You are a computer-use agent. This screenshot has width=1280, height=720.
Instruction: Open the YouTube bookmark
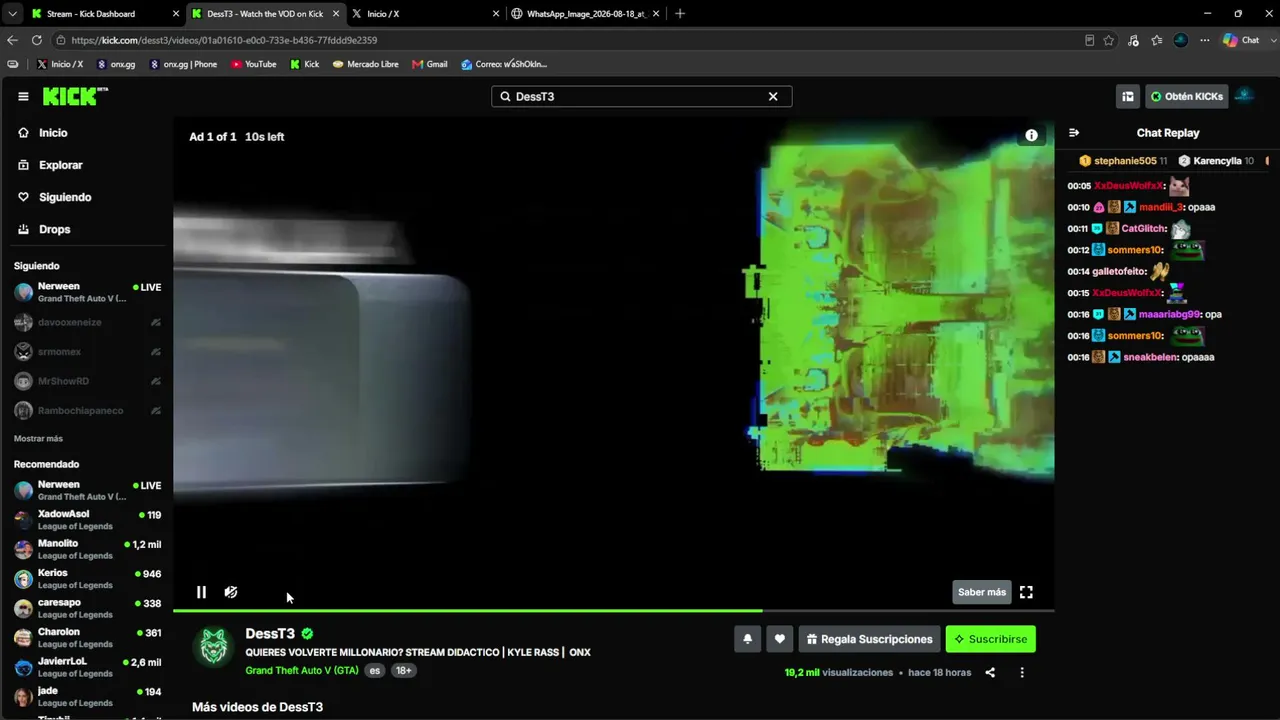[254, 64]
